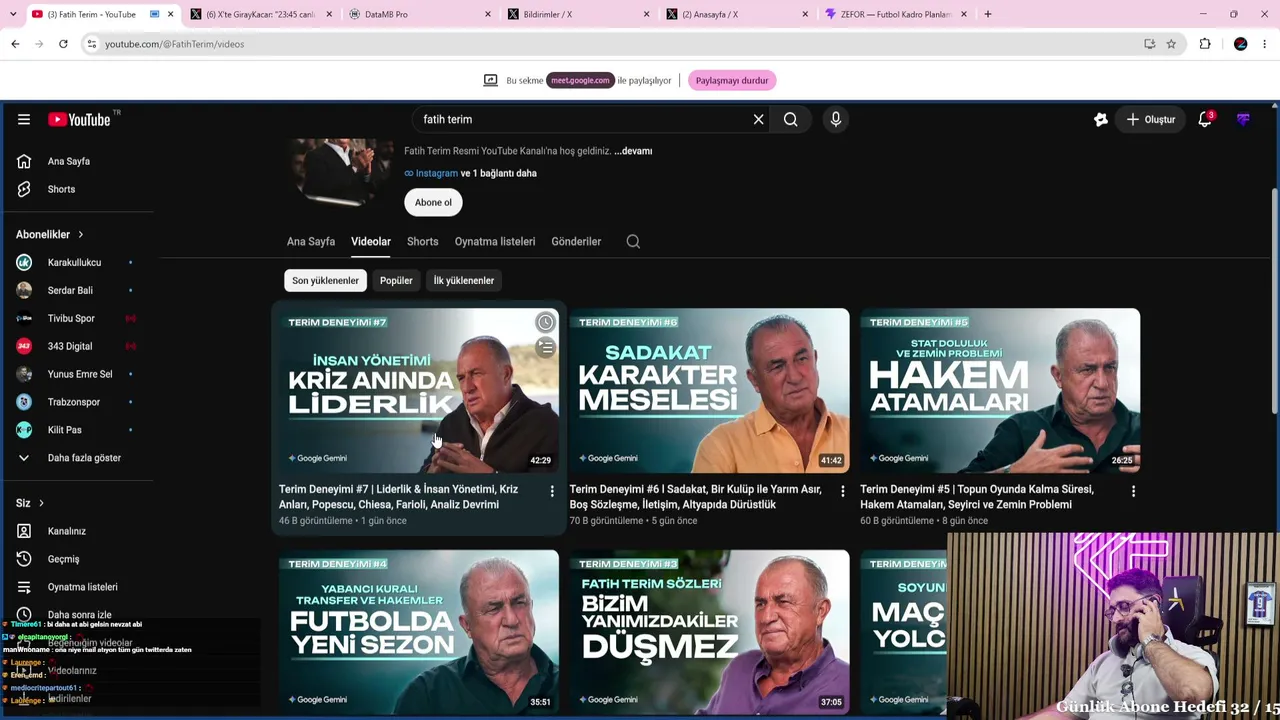
Task: Switch to the ZEFOR Futbol Kadro browser tab
Action: coord(896,14)
